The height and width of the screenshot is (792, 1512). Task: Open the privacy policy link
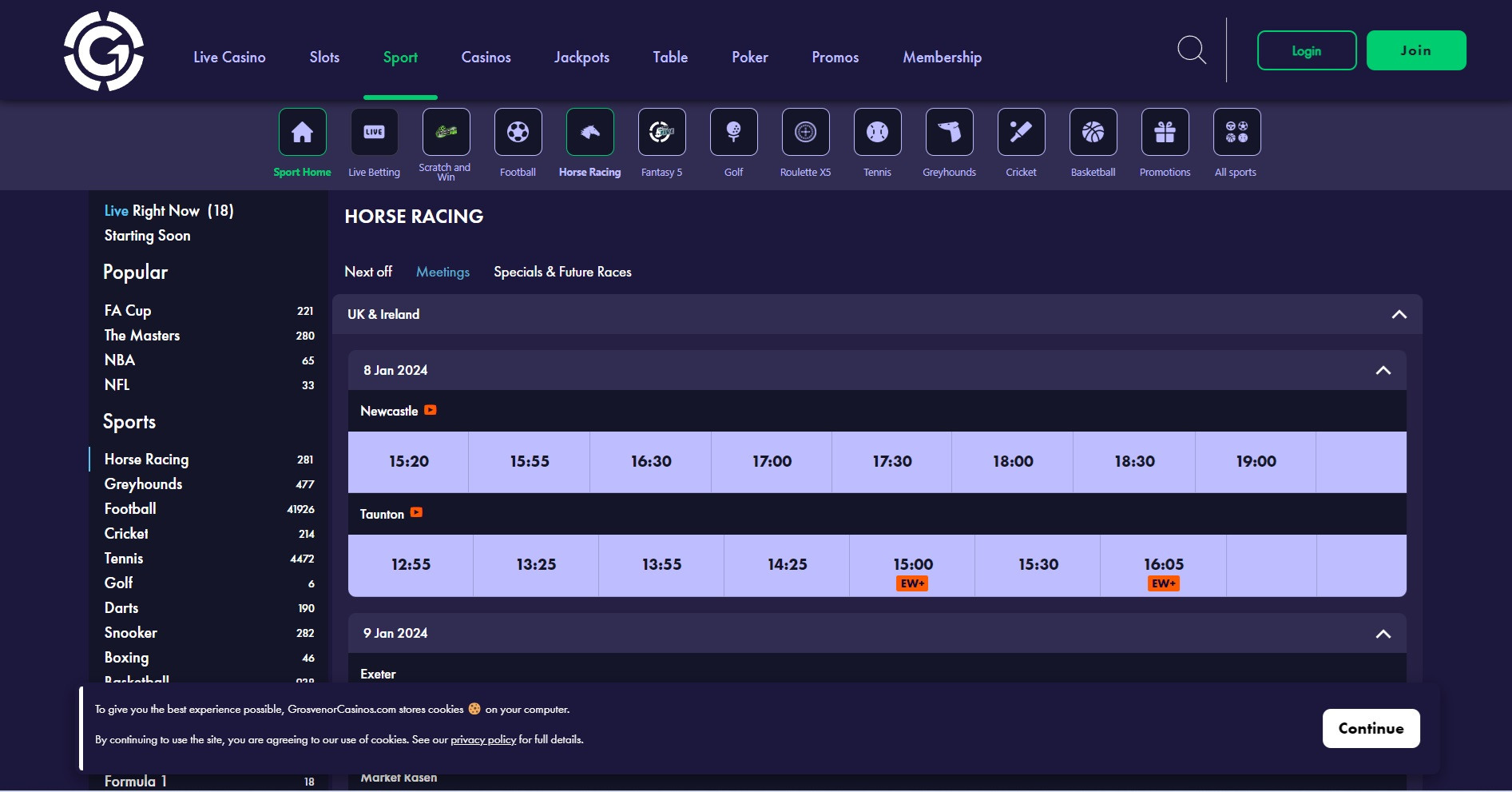tap(483, 740)
